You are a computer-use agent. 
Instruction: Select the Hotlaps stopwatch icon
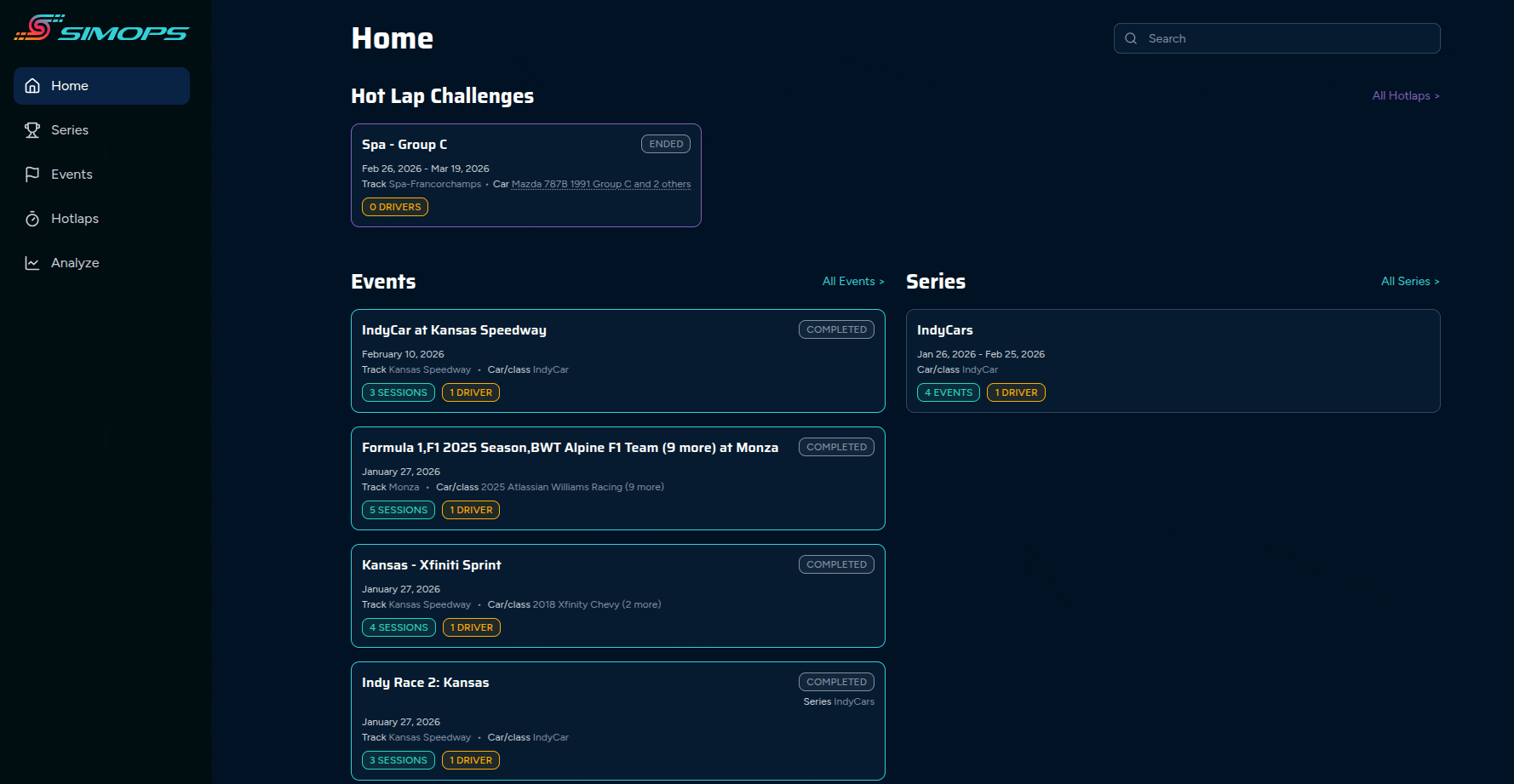(x=32, y=218)
